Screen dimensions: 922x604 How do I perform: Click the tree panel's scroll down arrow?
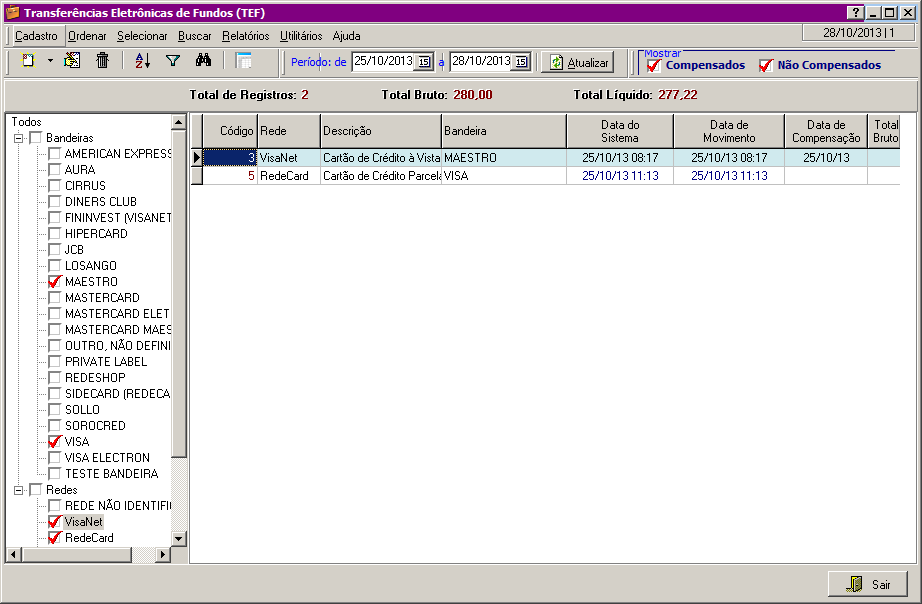[x=179, y=538]
